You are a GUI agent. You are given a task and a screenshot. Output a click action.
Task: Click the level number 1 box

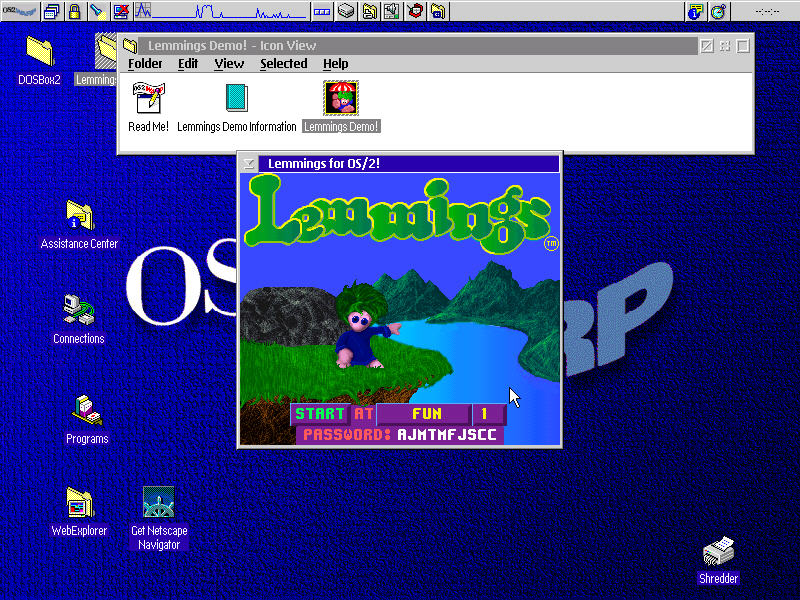pyautogui.click(x=489, y=414)
